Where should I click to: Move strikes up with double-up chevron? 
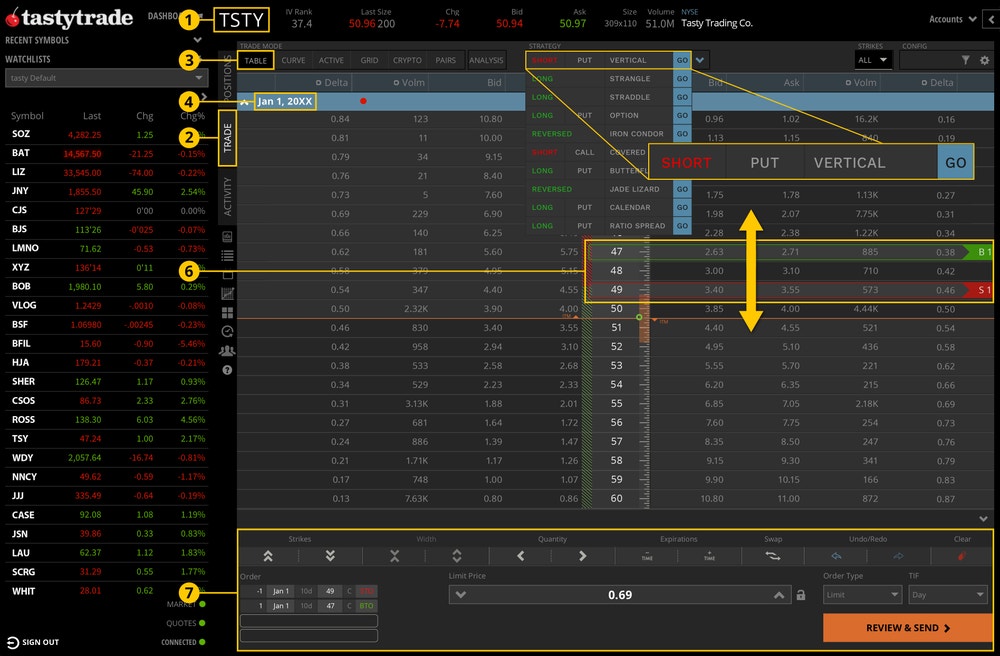[268, 556]
